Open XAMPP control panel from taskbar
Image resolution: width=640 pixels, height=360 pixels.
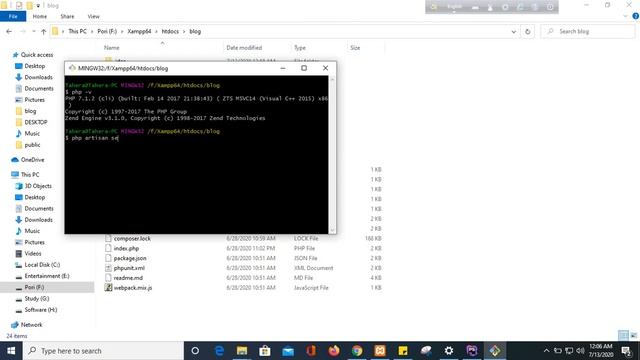tap(380, 351)
